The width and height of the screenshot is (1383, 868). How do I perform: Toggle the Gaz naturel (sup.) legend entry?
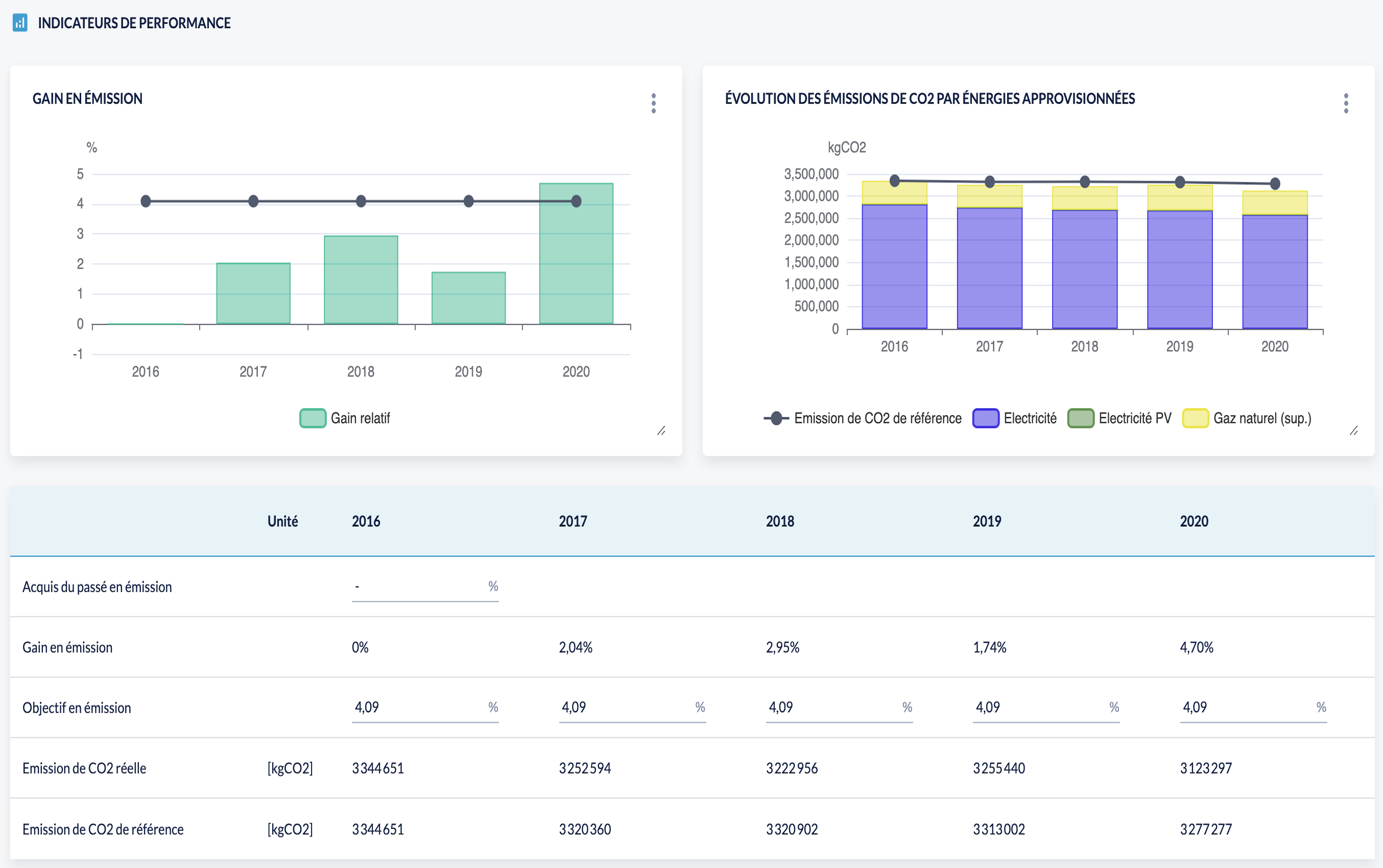(x=1247, y=419)
